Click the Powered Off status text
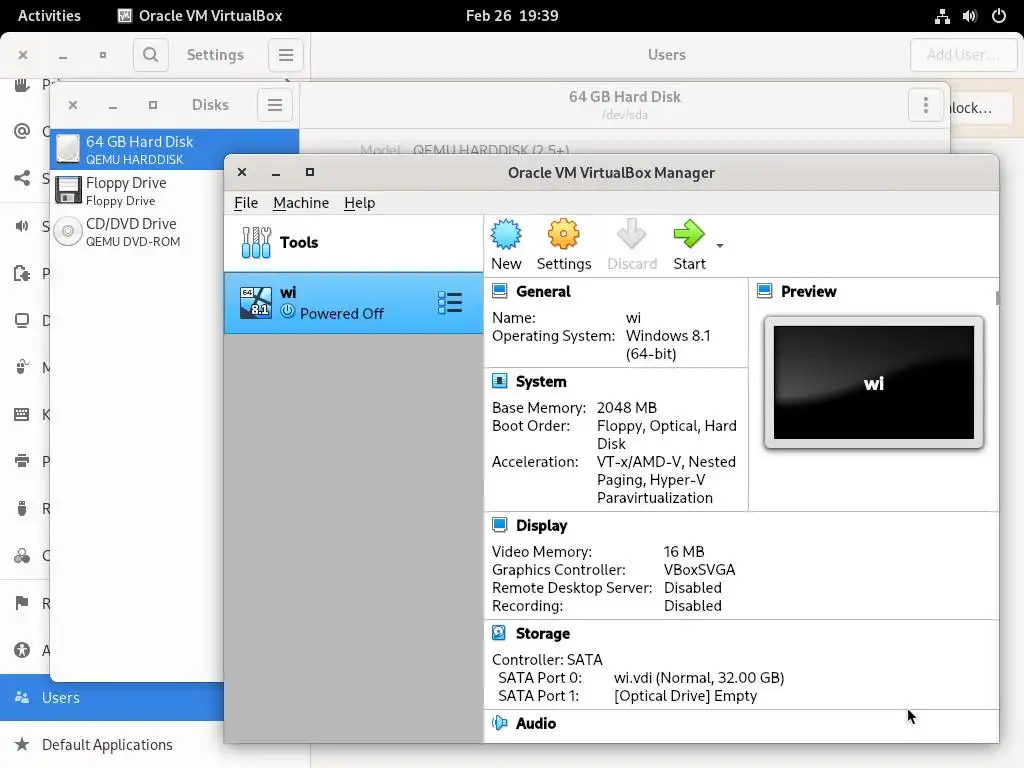 pos(342,313)
